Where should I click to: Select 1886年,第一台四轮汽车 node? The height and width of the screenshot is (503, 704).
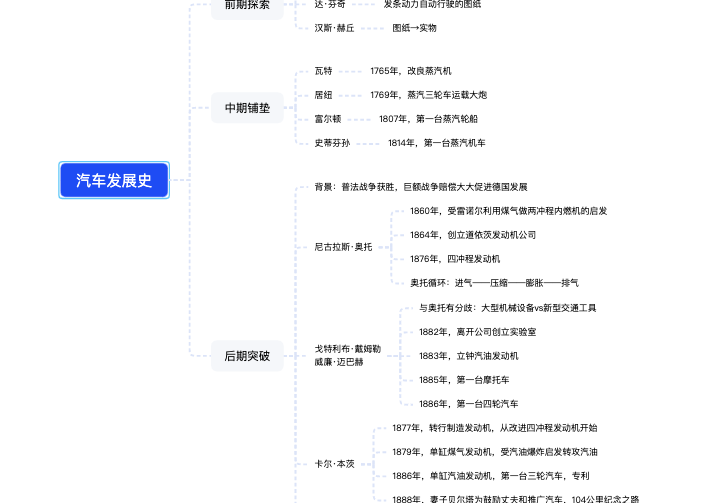(x=469, y=404)
